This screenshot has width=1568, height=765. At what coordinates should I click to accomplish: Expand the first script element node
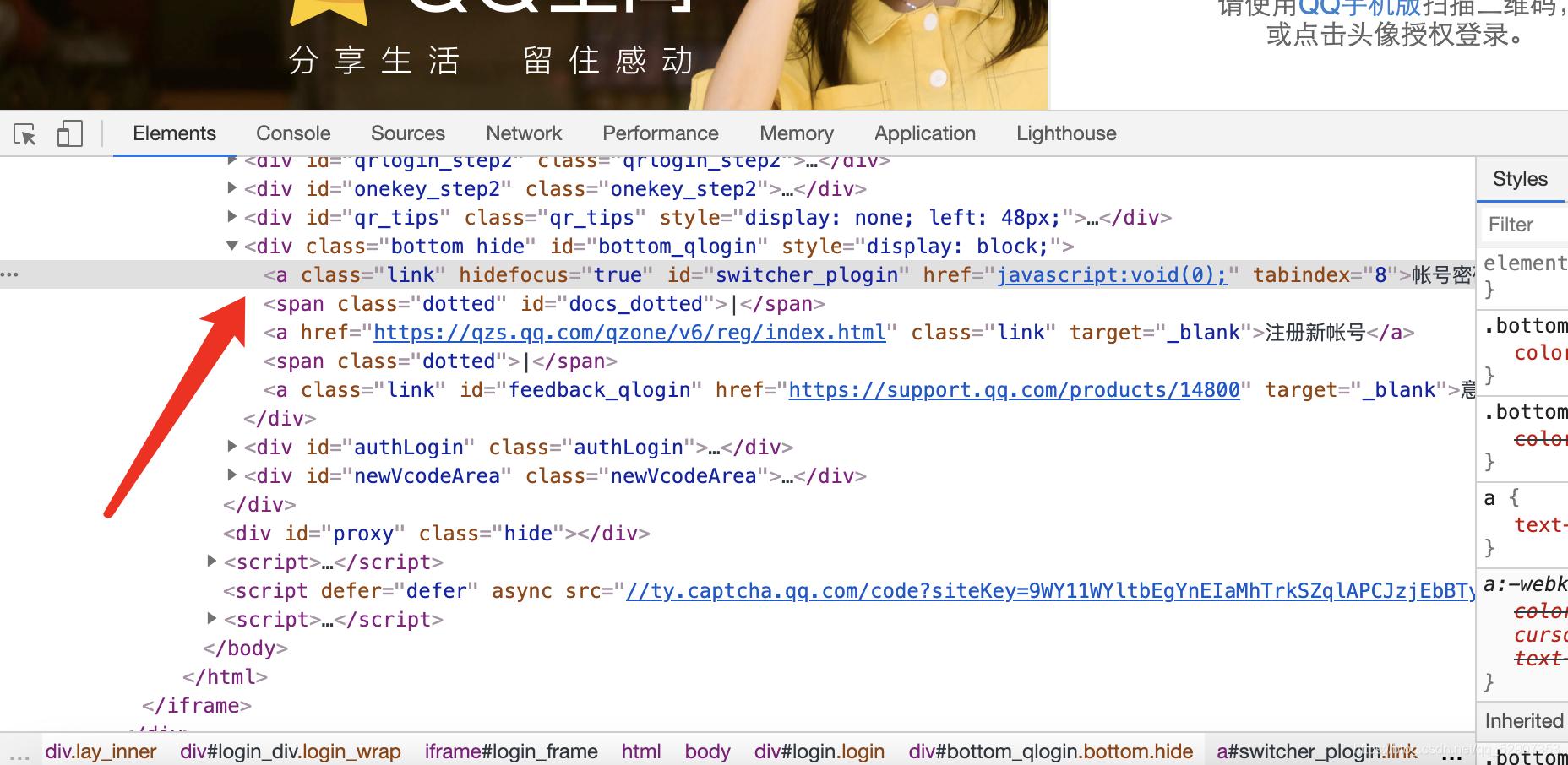pyautogui.click(x=213, y=561)
